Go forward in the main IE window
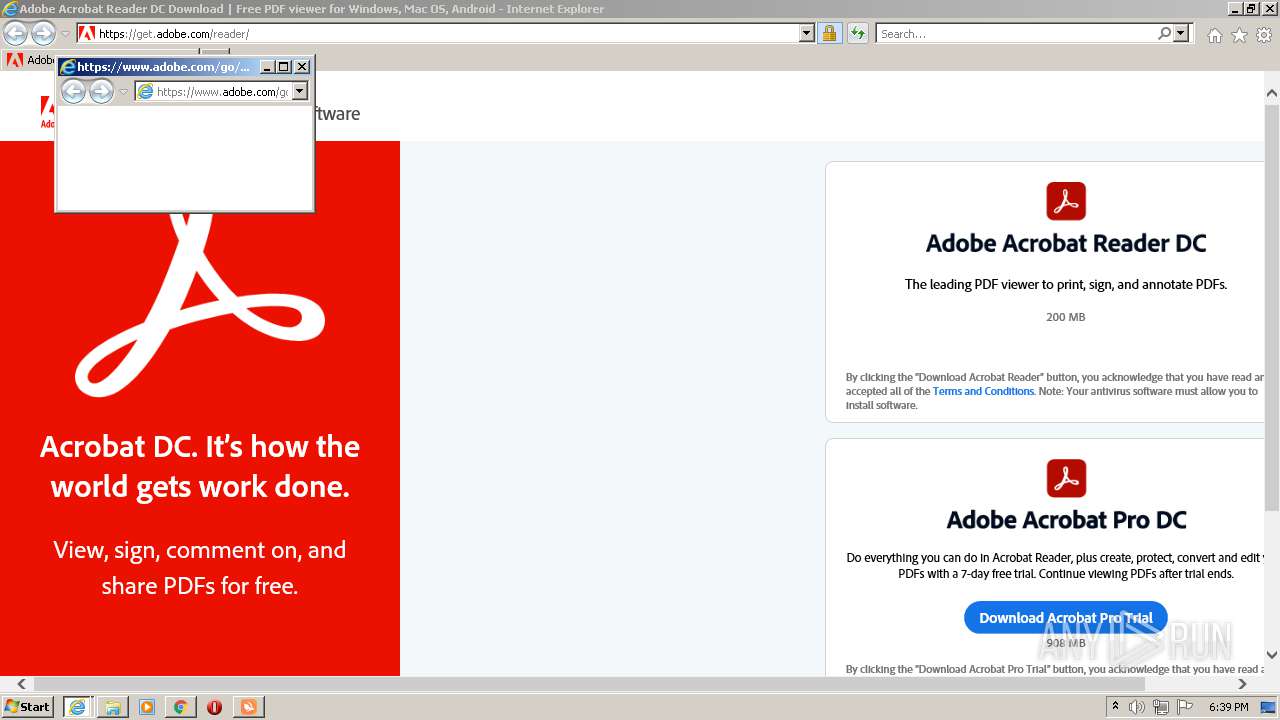 (x=43, y=33)
